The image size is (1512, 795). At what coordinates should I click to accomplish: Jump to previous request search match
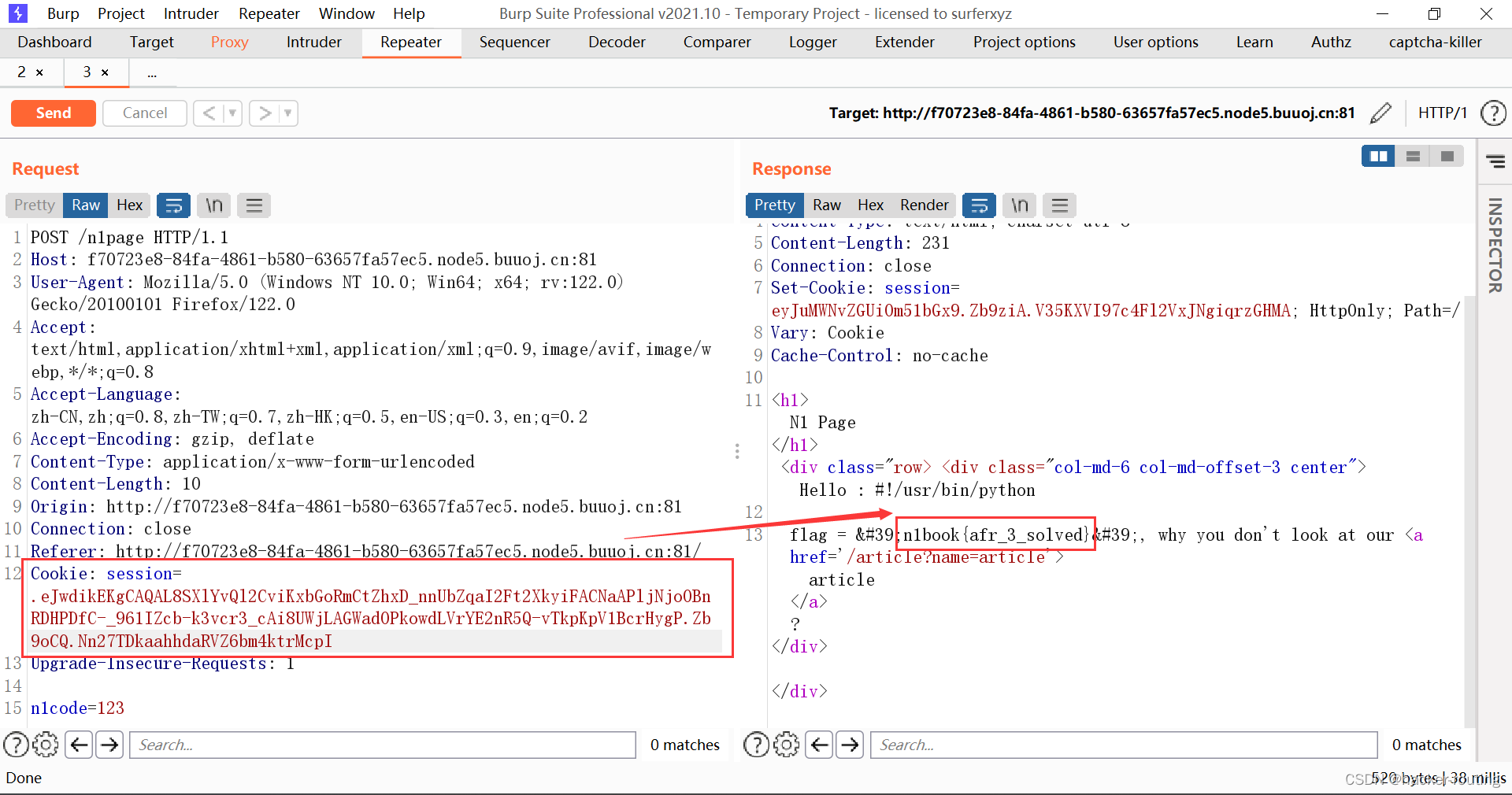79,745
